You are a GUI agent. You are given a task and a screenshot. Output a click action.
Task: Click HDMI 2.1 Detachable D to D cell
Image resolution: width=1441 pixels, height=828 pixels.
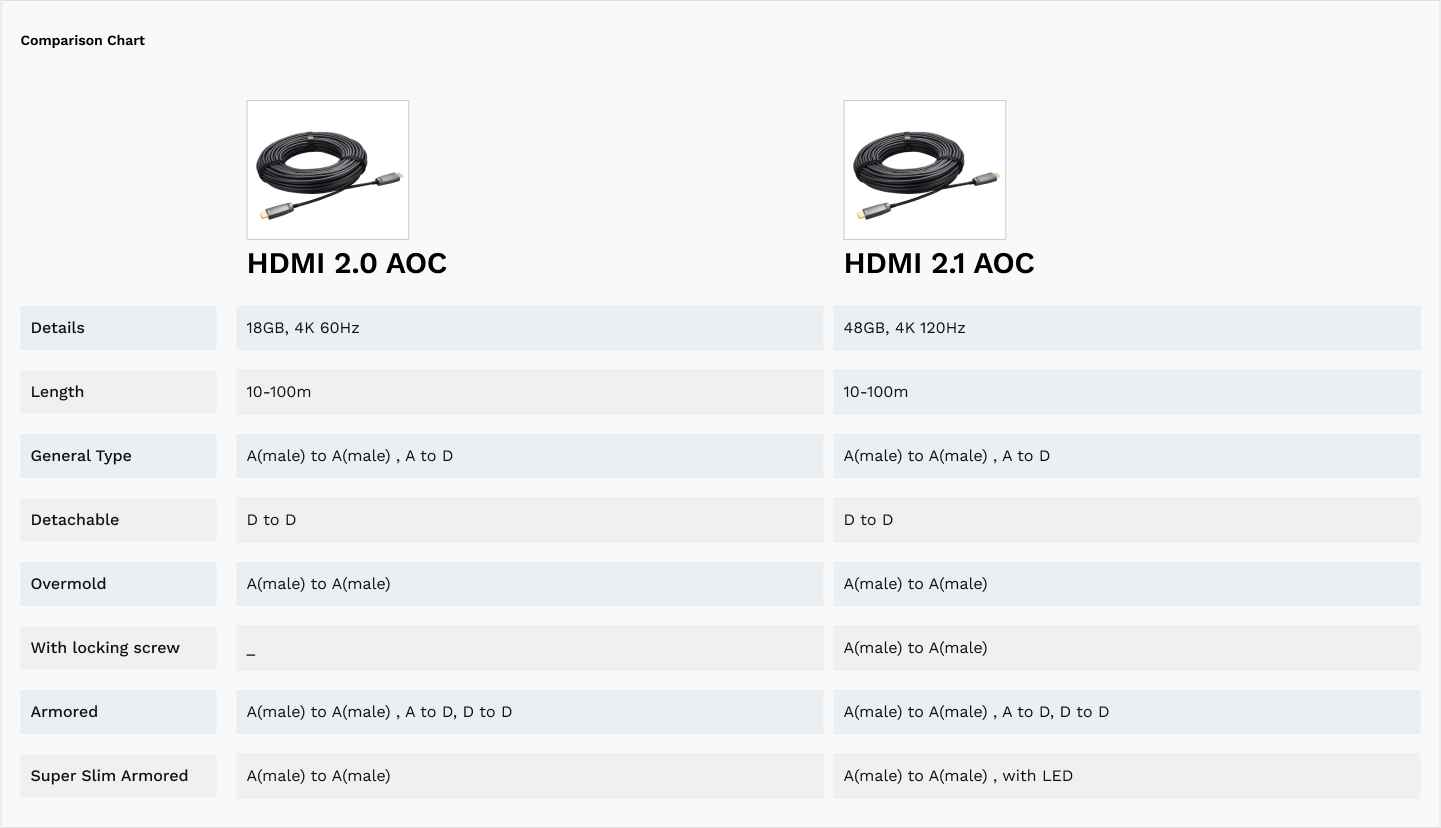pos(868,520)
